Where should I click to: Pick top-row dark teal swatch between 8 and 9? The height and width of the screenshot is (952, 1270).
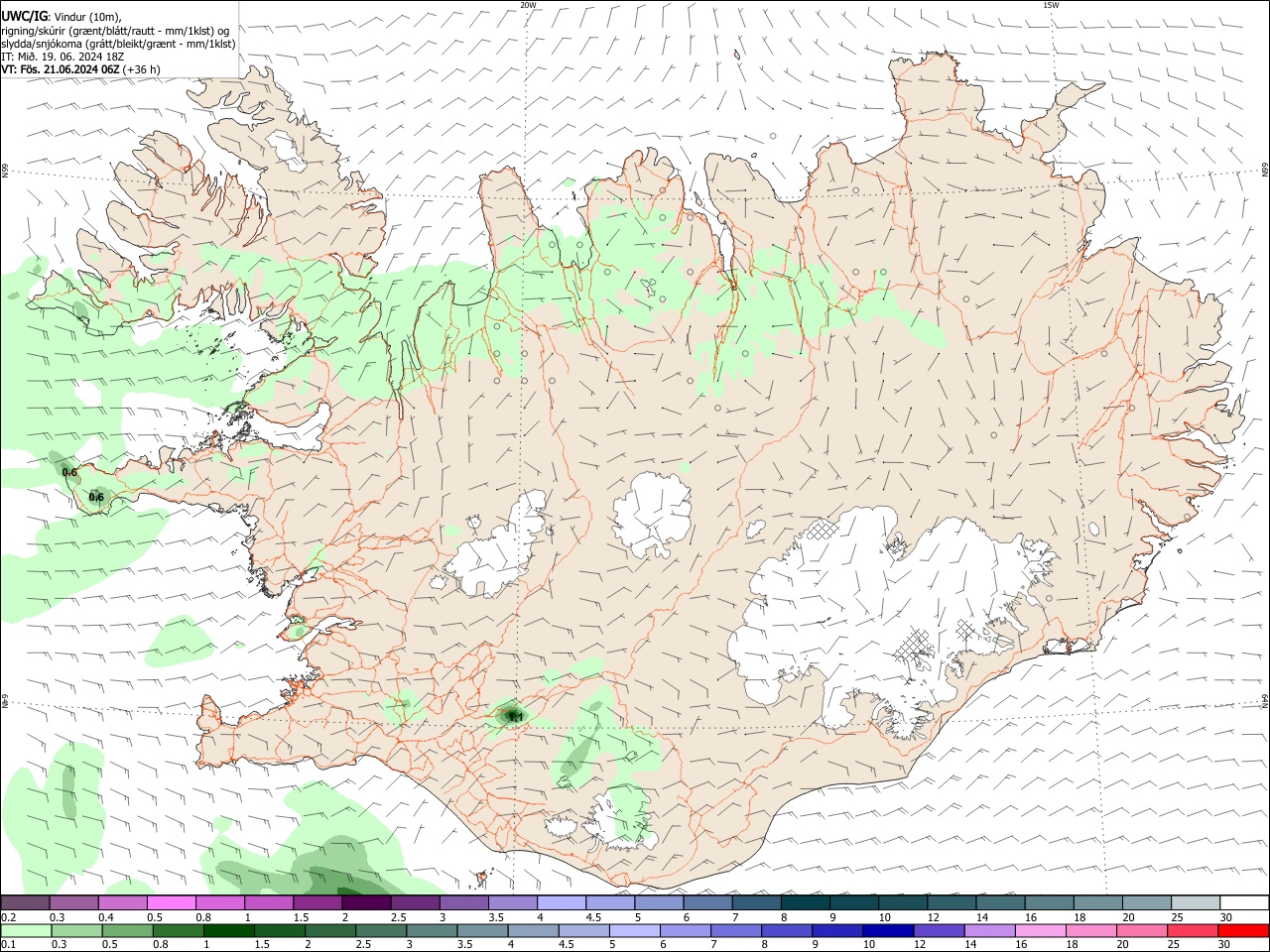coord(806,902)
